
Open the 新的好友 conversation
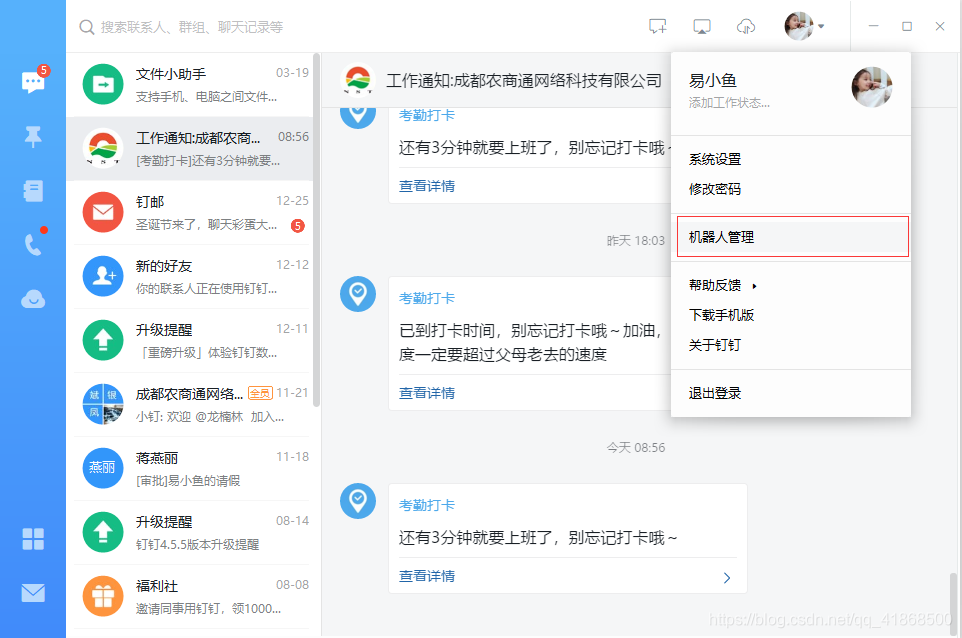(190, 276)
